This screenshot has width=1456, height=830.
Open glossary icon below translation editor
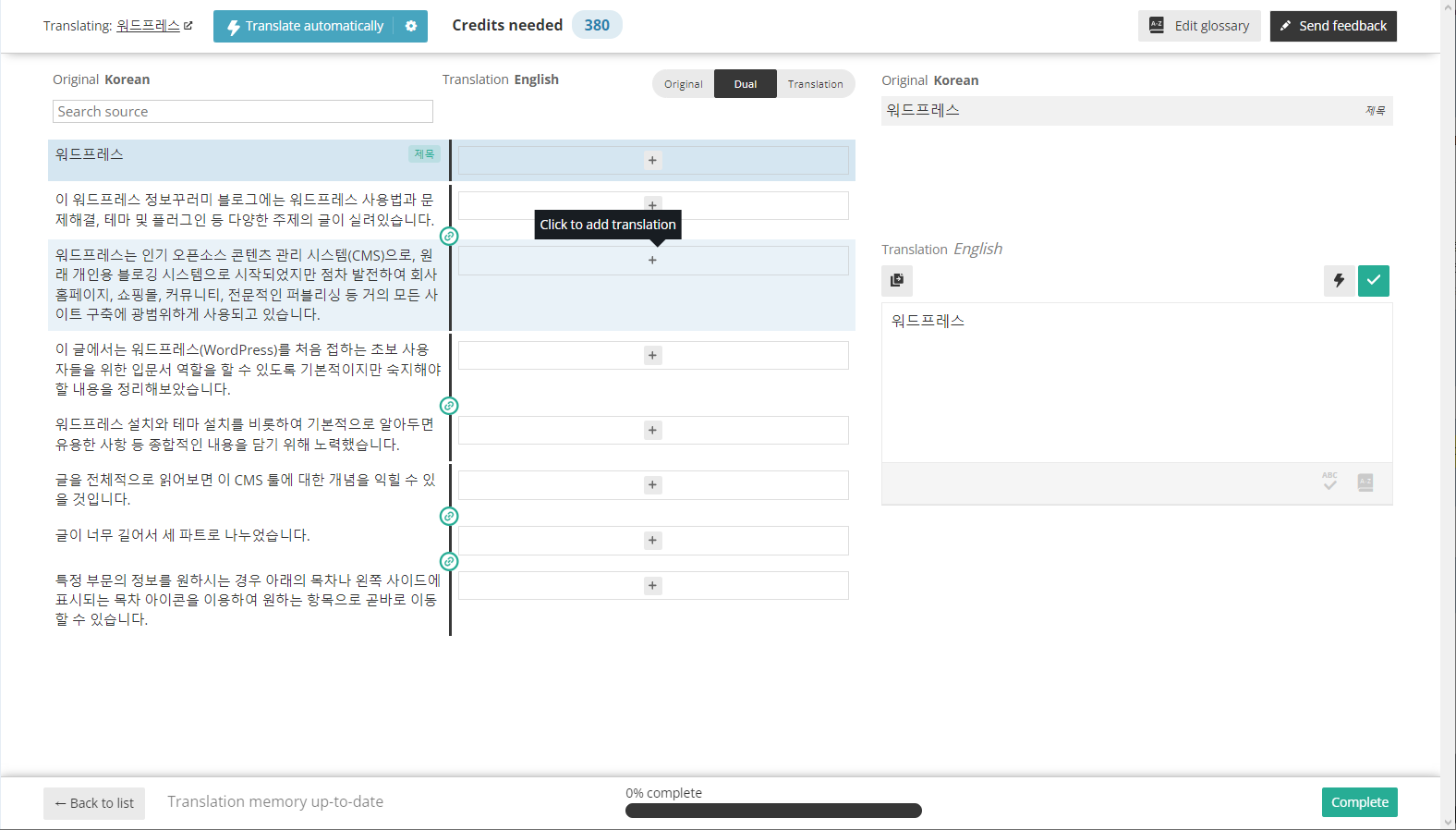point(1365,482)
